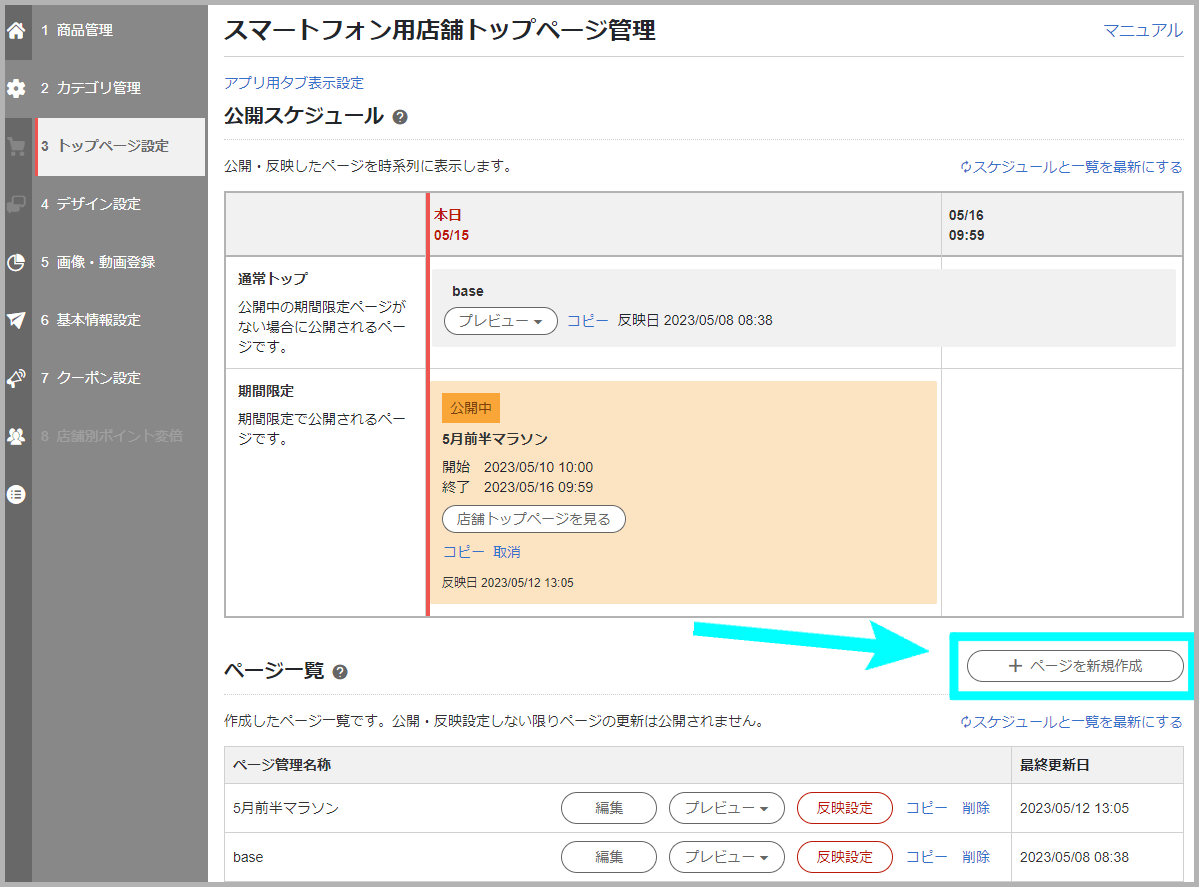Screen dimensions: 1199x887
Task: Click 取消 link in 5月前半マラソン card
Action: click(506, 552)
